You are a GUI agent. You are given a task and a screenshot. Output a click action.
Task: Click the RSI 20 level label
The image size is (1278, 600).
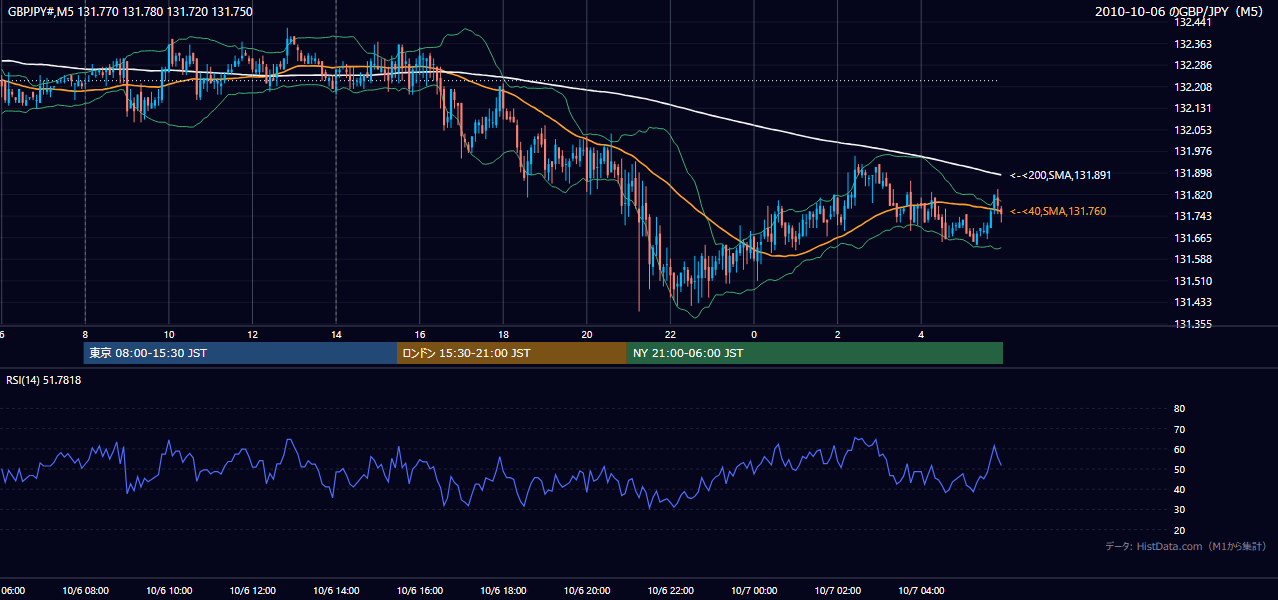(x=1179, y=530)
